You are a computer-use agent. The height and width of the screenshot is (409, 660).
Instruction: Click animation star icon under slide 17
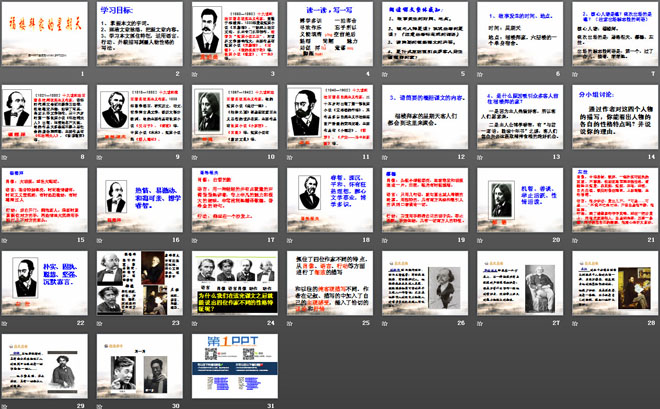coord(194,241)
